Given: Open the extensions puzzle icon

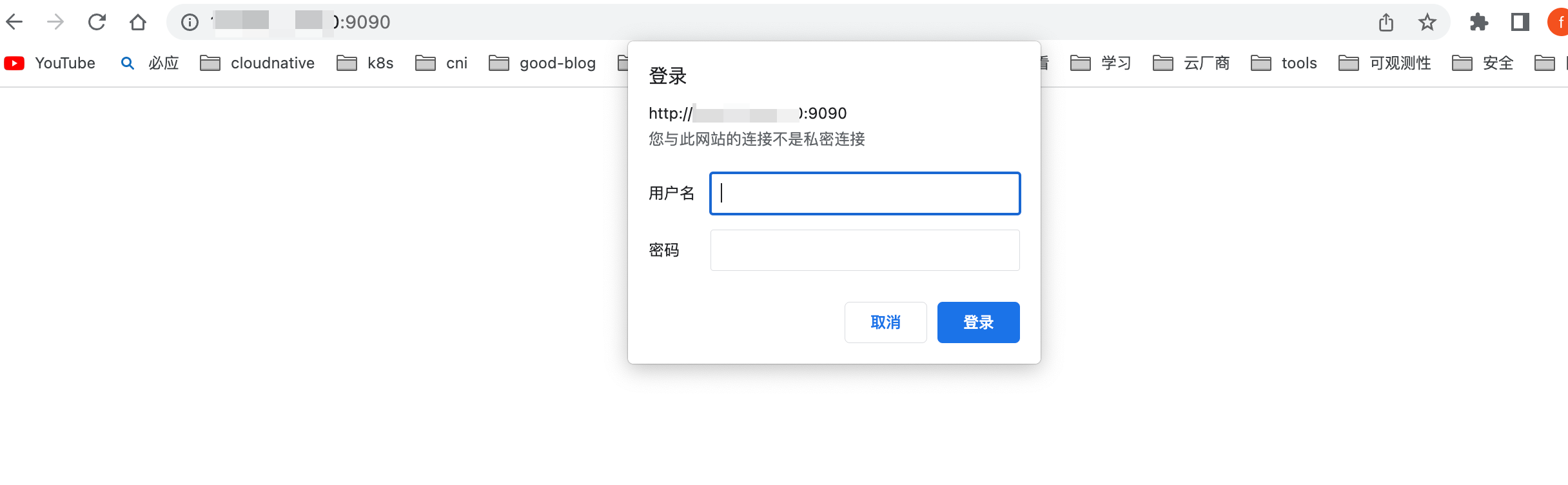Looking at the screenshot, I should pyautogui.click(x=1479, y=23).
